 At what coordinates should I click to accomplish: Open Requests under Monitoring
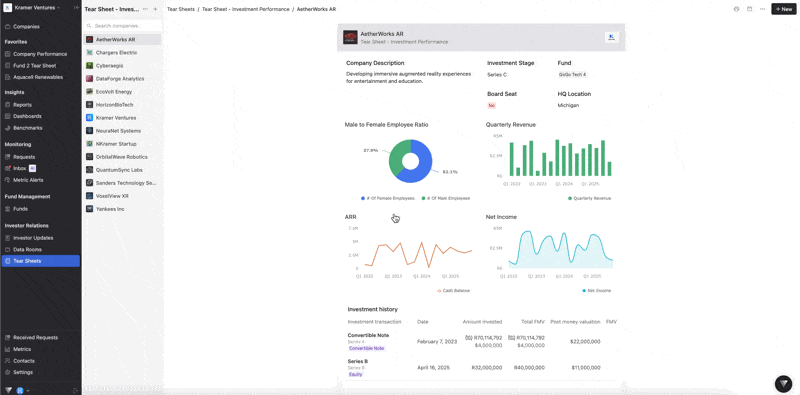pos(24,157)
